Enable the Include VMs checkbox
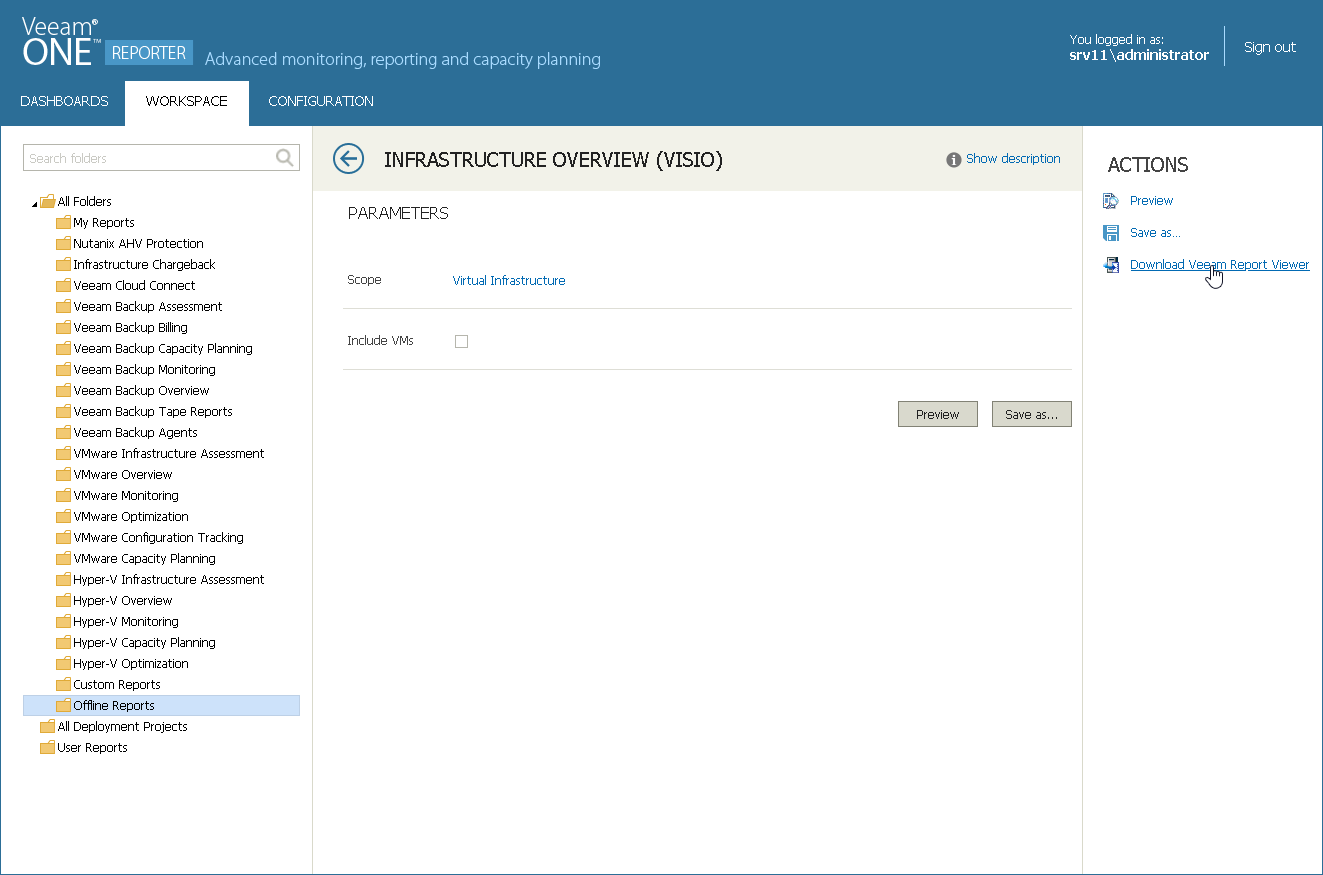1323x875 pixels. point(461,341)
